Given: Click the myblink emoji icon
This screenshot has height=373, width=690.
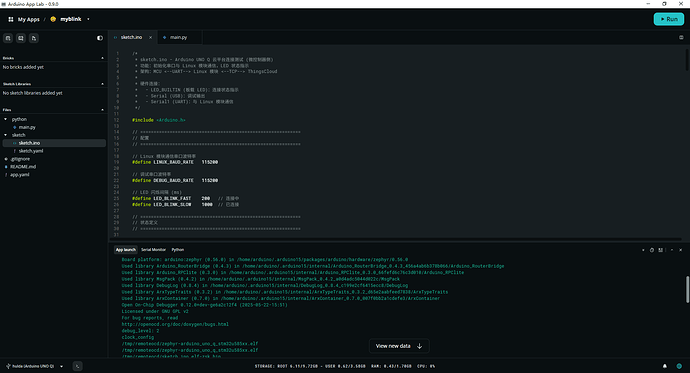Looking at the screenshot, I should (x=53, y=19).
